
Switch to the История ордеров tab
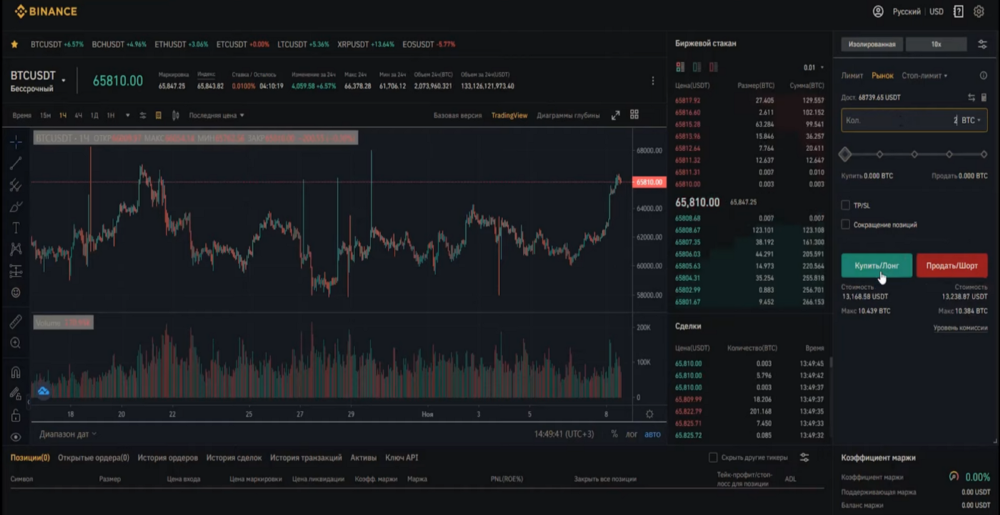pos(168,458)
